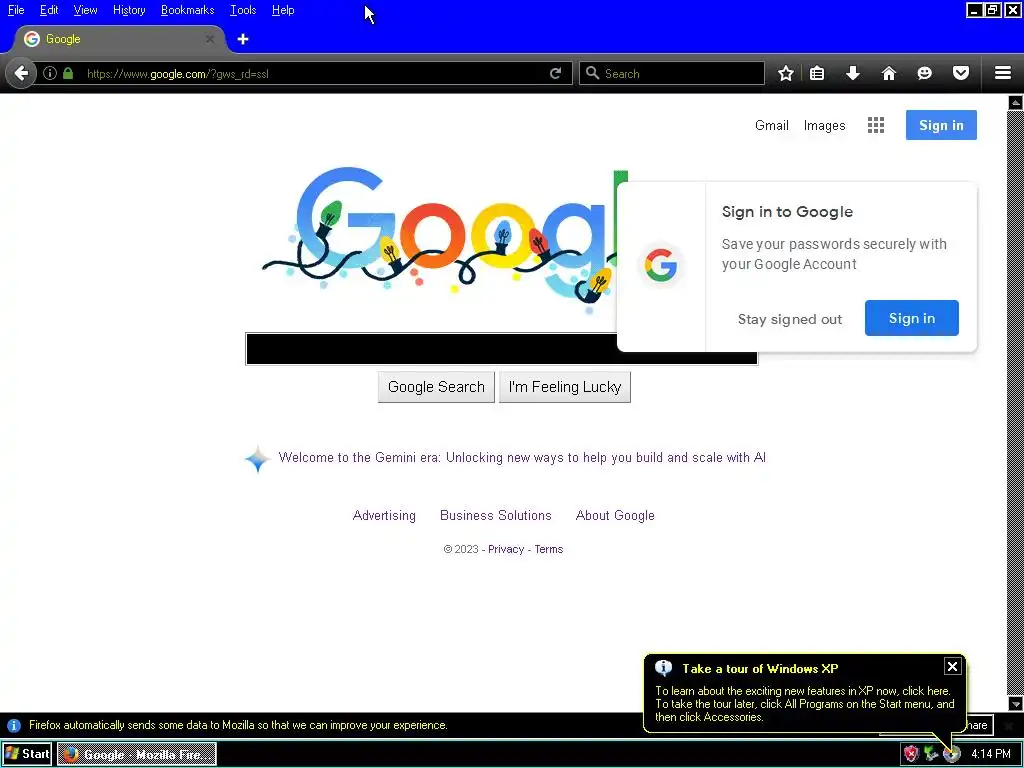Click the red security shield tray icon
1024x768 pixels.
click(x=911, y=754)
